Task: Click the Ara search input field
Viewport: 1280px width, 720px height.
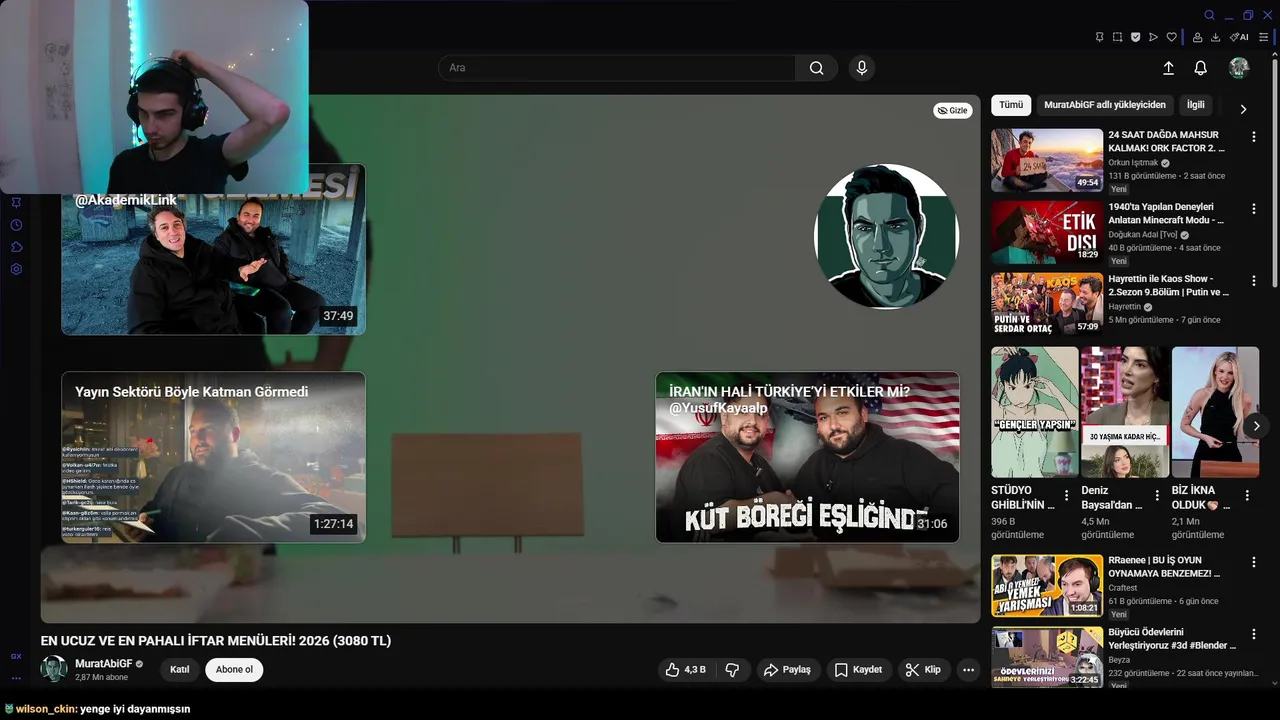Action: pyautogui.click(x=616, y=68)
